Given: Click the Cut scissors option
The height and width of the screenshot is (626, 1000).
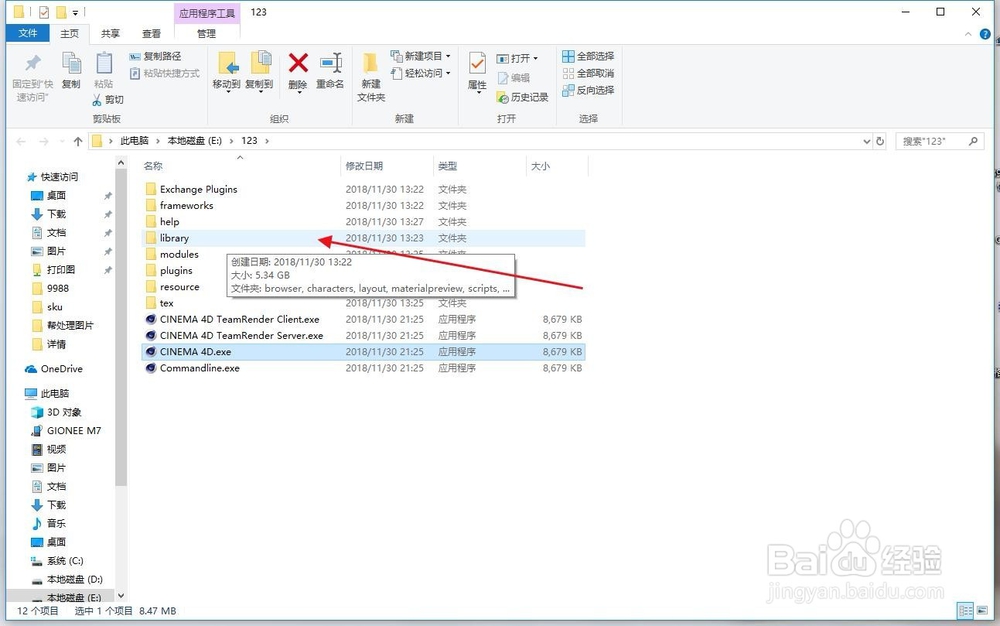Looking at the screenshot, I should pos(108,99).
